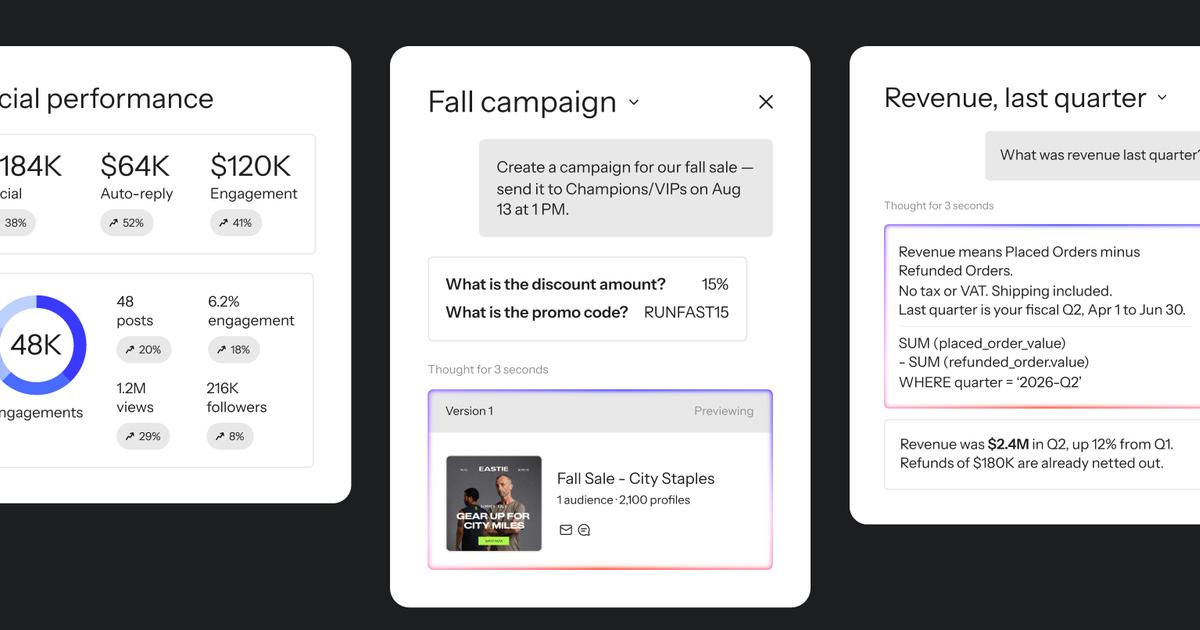Click the 48K engagements donut chart
The width and height of the screenshot is (1200, 630).
pyautogui.click(x=36, y=345)
